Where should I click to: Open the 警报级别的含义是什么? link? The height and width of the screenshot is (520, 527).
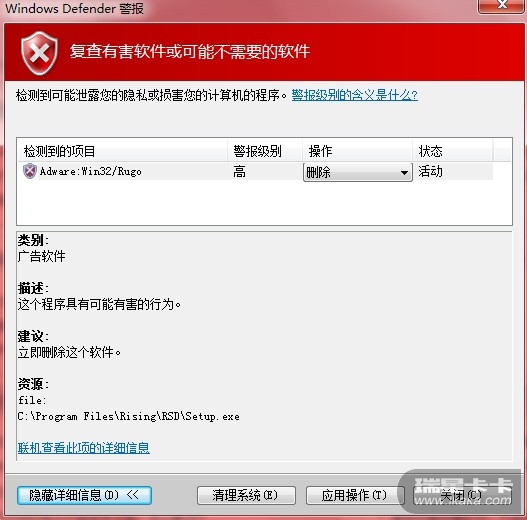pyautogui.click(x=355, y=95)
